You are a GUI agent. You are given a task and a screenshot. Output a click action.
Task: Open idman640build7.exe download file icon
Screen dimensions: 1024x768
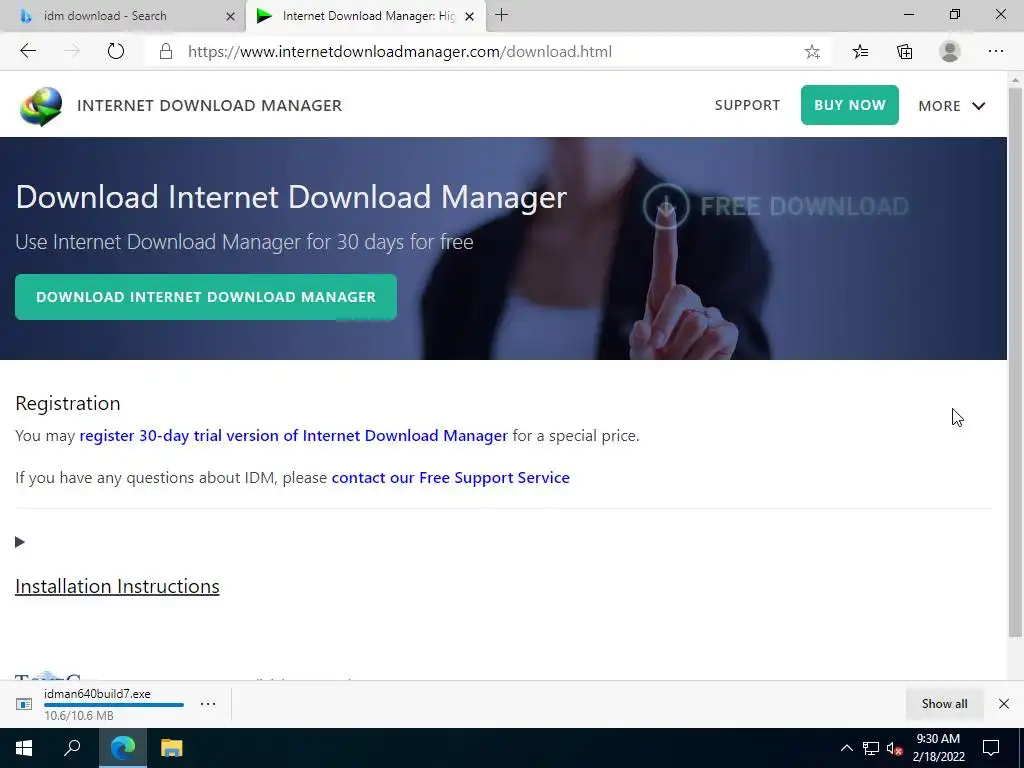coord(24,704)
